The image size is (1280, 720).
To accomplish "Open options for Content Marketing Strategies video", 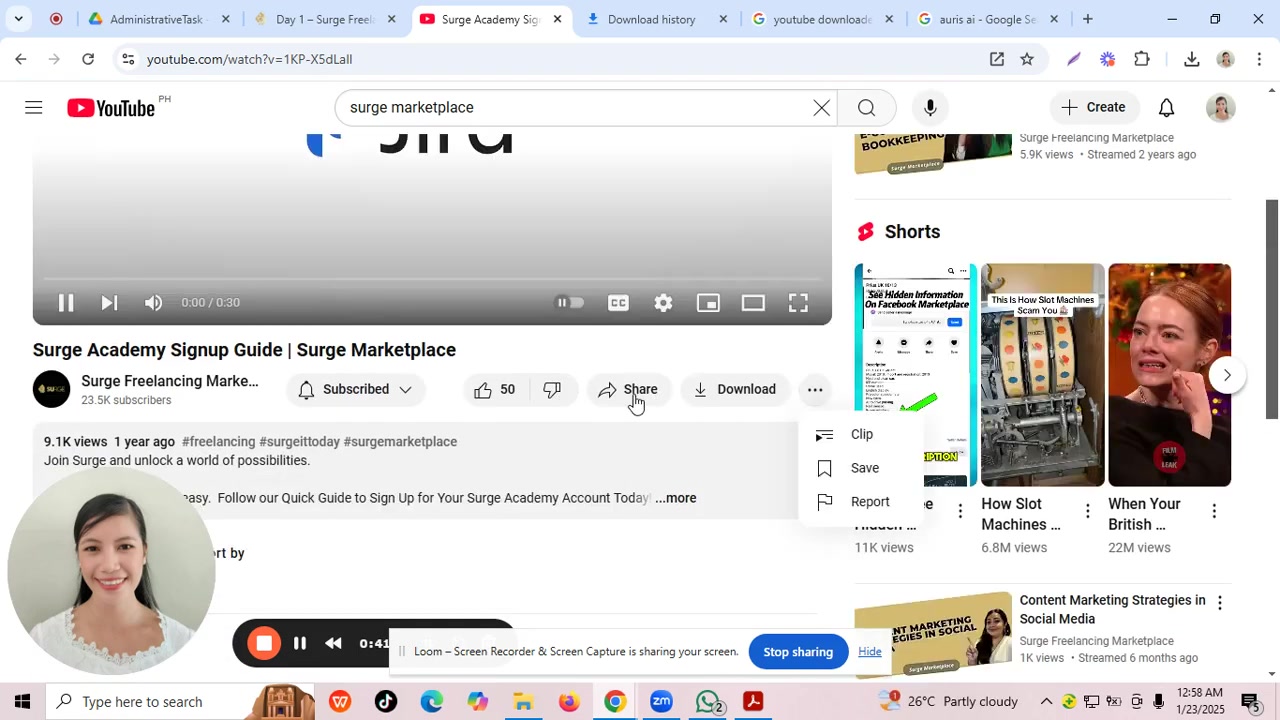I will point(1219,603).
